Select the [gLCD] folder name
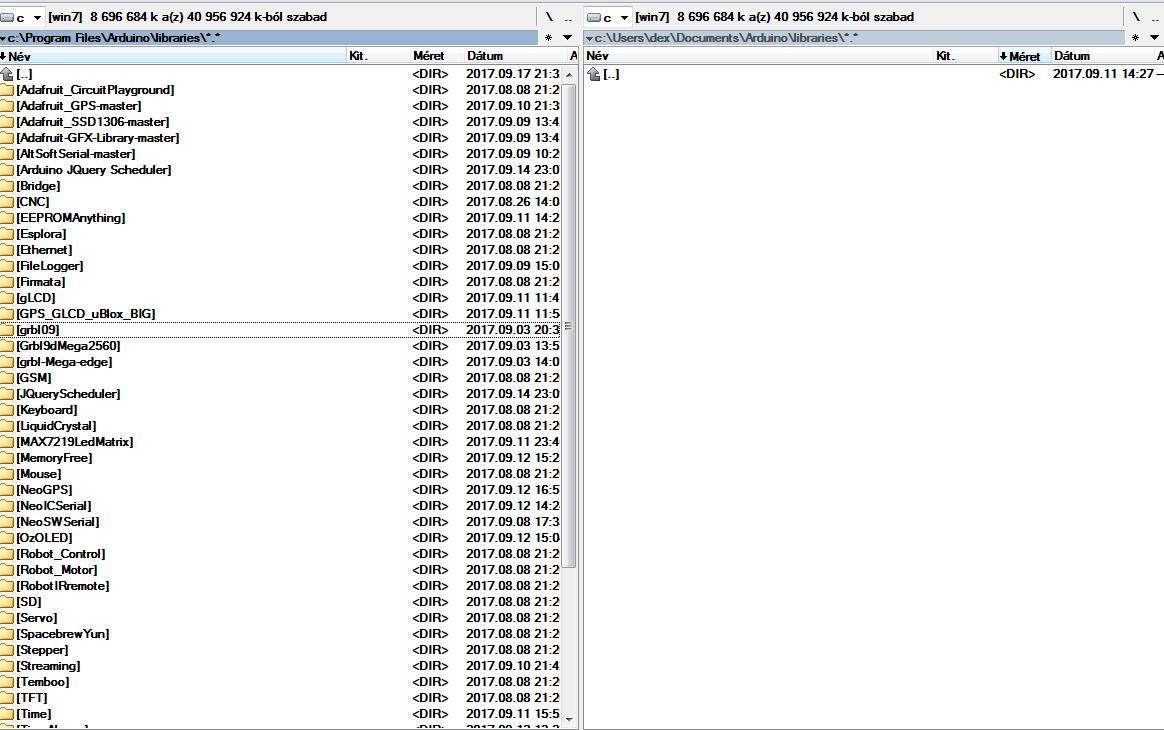 coord(36,298)
